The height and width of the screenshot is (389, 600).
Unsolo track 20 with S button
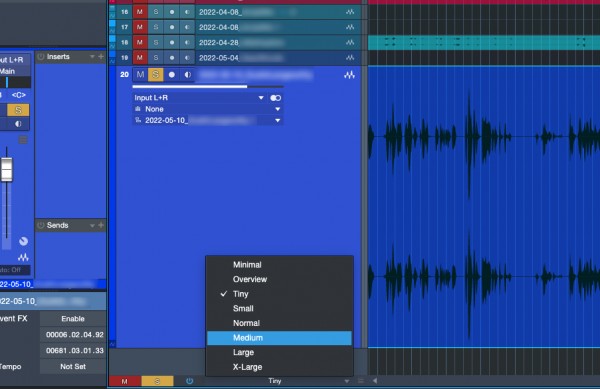[156, 75]
